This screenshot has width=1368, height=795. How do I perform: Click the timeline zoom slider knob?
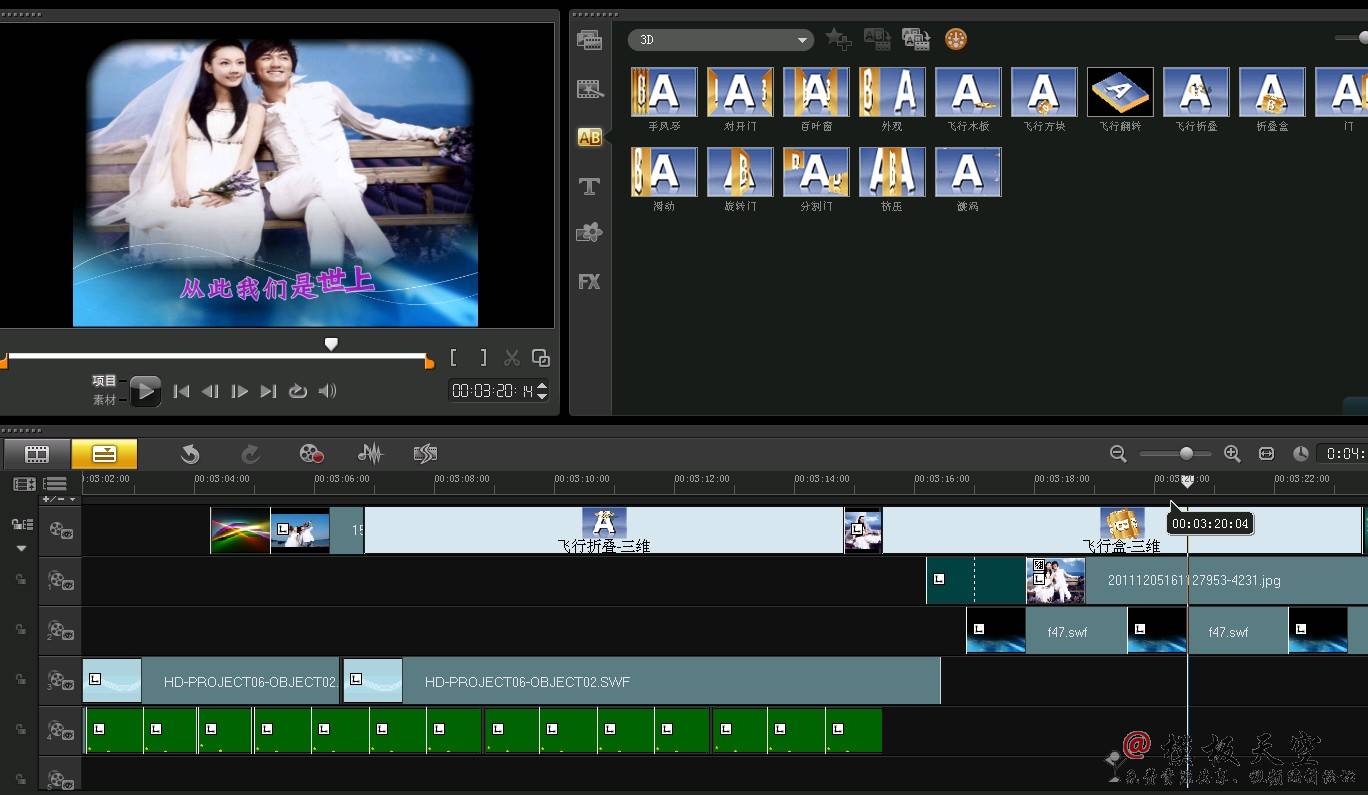1186,454
